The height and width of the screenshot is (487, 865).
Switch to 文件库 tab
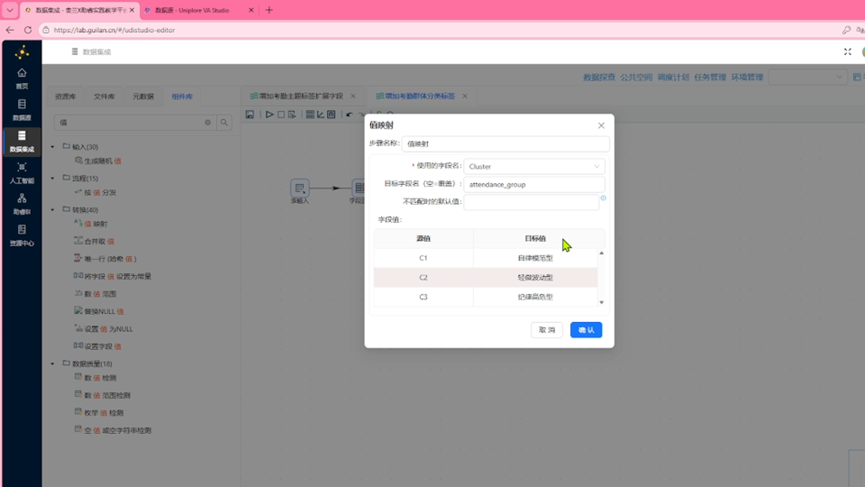(104, 97)
